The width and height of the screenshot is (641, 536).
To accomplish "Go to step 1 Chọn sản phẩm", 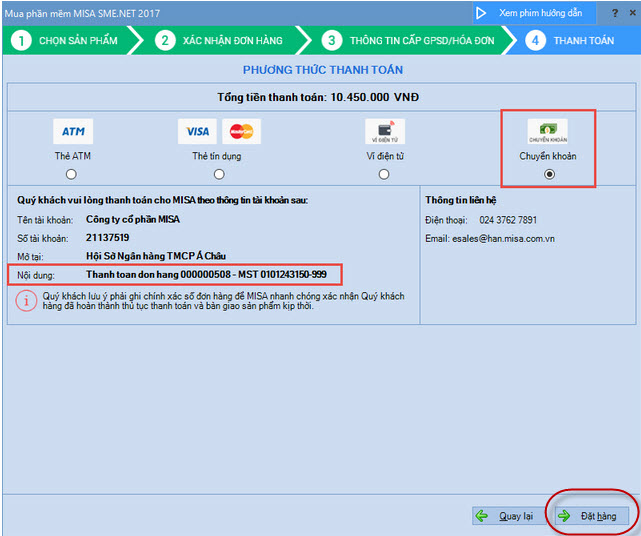I will pyautogui.click(x=68, y=41).
